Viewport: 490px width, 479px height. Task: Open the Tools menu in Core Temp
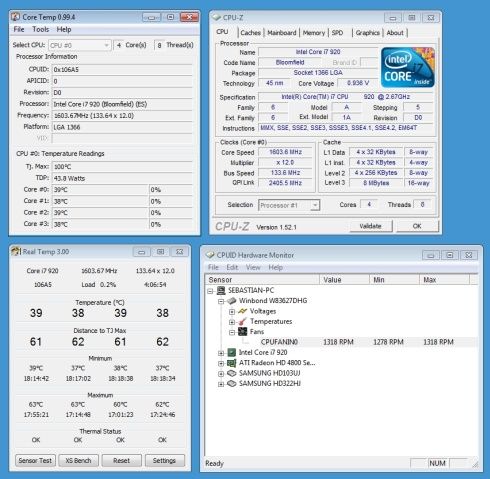click(41, 29)
